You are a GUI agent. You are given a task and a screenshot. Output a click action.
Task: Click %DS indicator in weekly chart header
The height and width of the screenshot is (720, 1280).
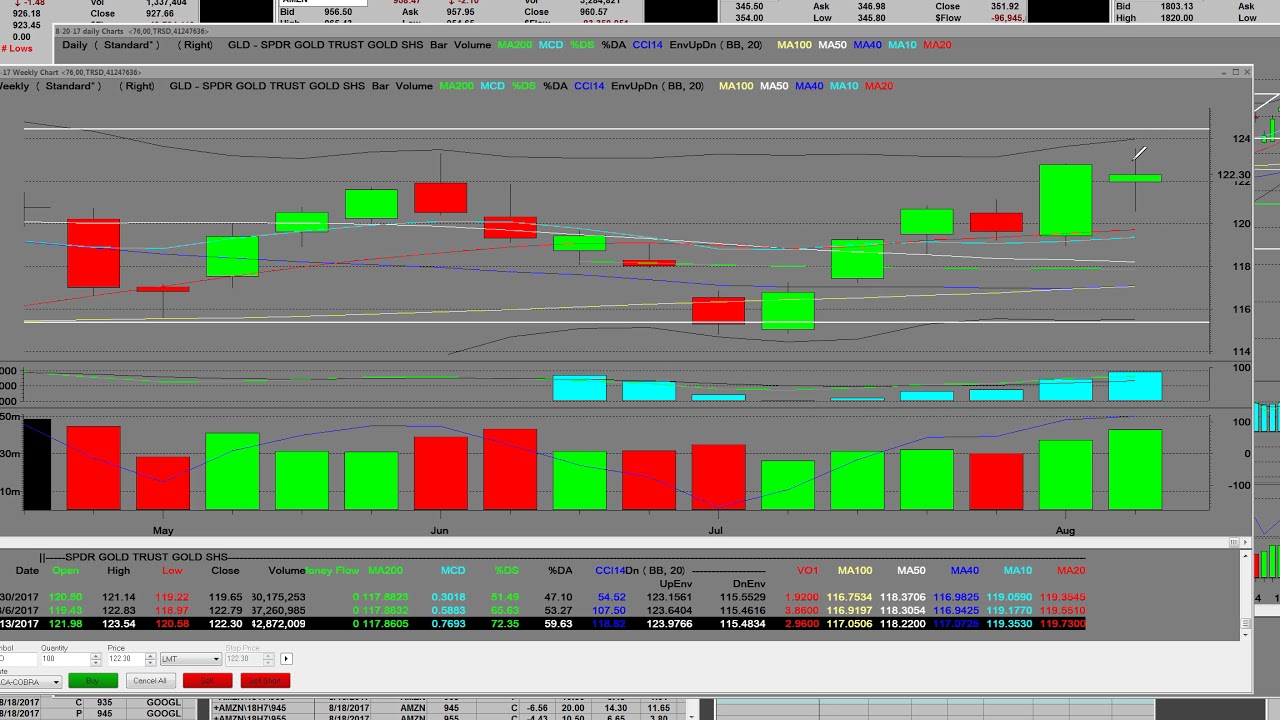[x=524, y=86]
